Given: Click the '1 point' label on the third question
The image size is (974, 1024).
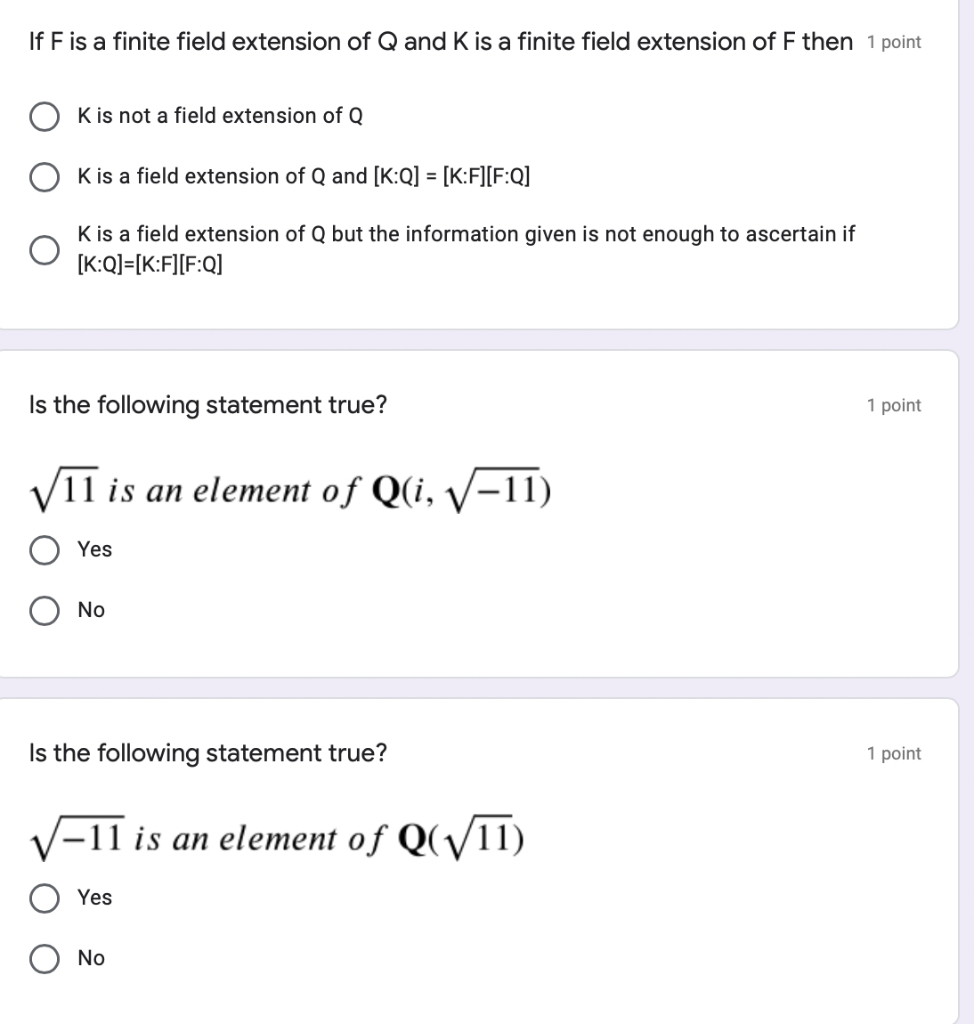Looking at the screenshot, I should (894, 753).
